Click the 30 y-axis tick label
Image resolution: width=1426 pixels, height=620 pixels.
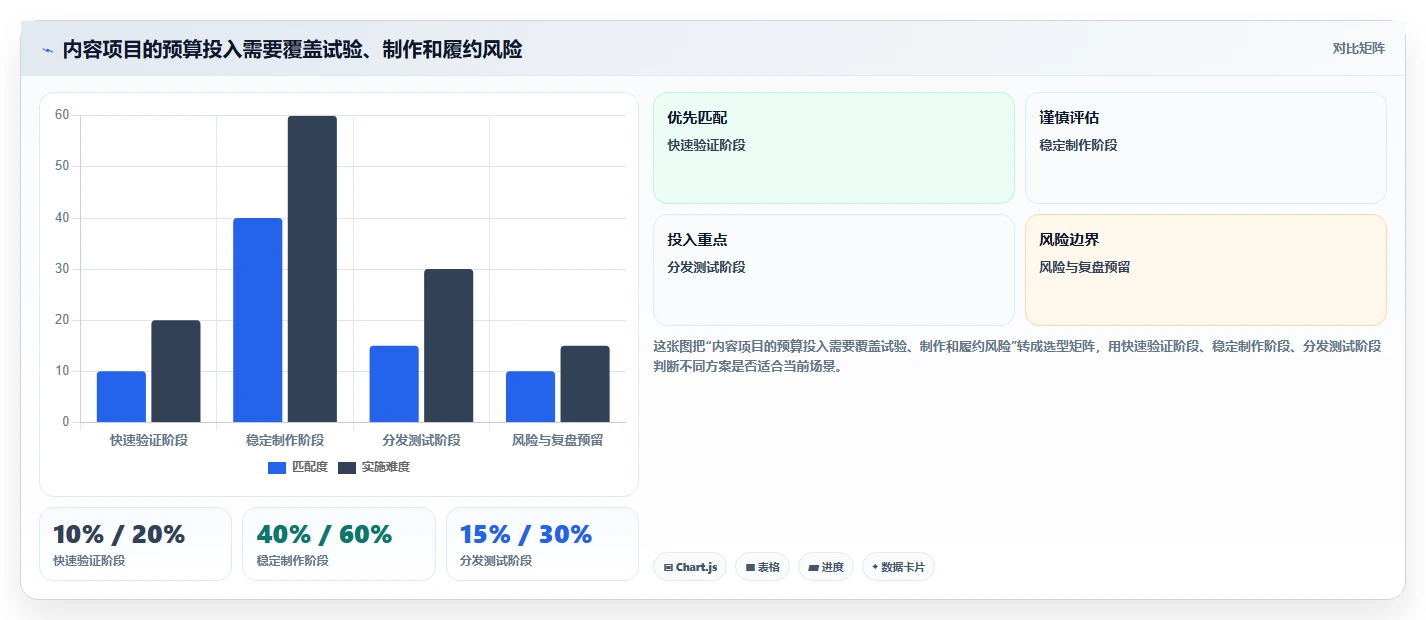tap(62, 269)
